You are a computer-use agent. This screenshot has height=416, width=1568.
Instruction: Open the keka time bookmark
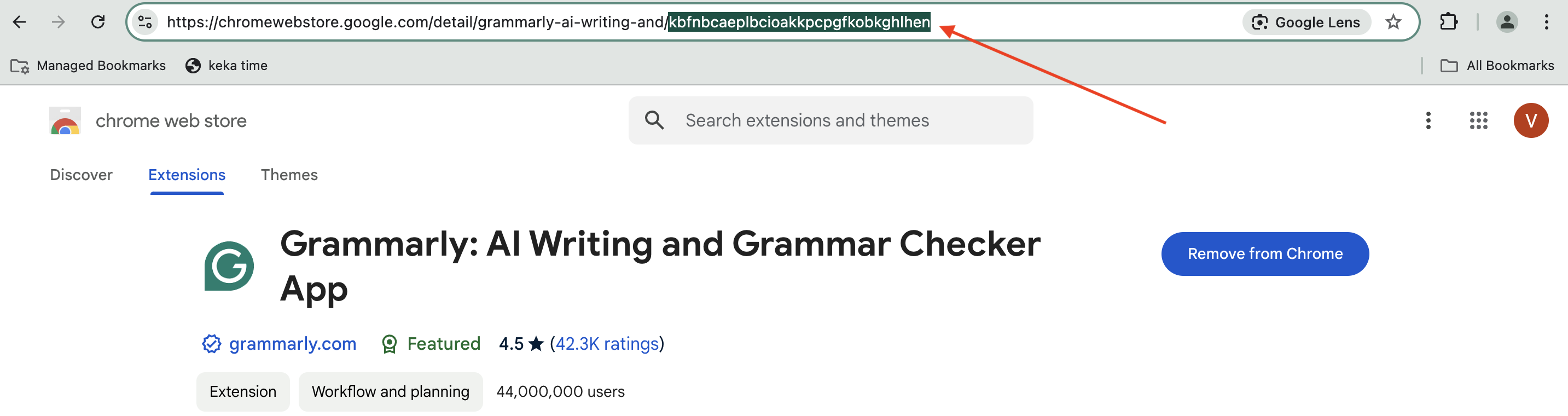click(x=227, y=66)
